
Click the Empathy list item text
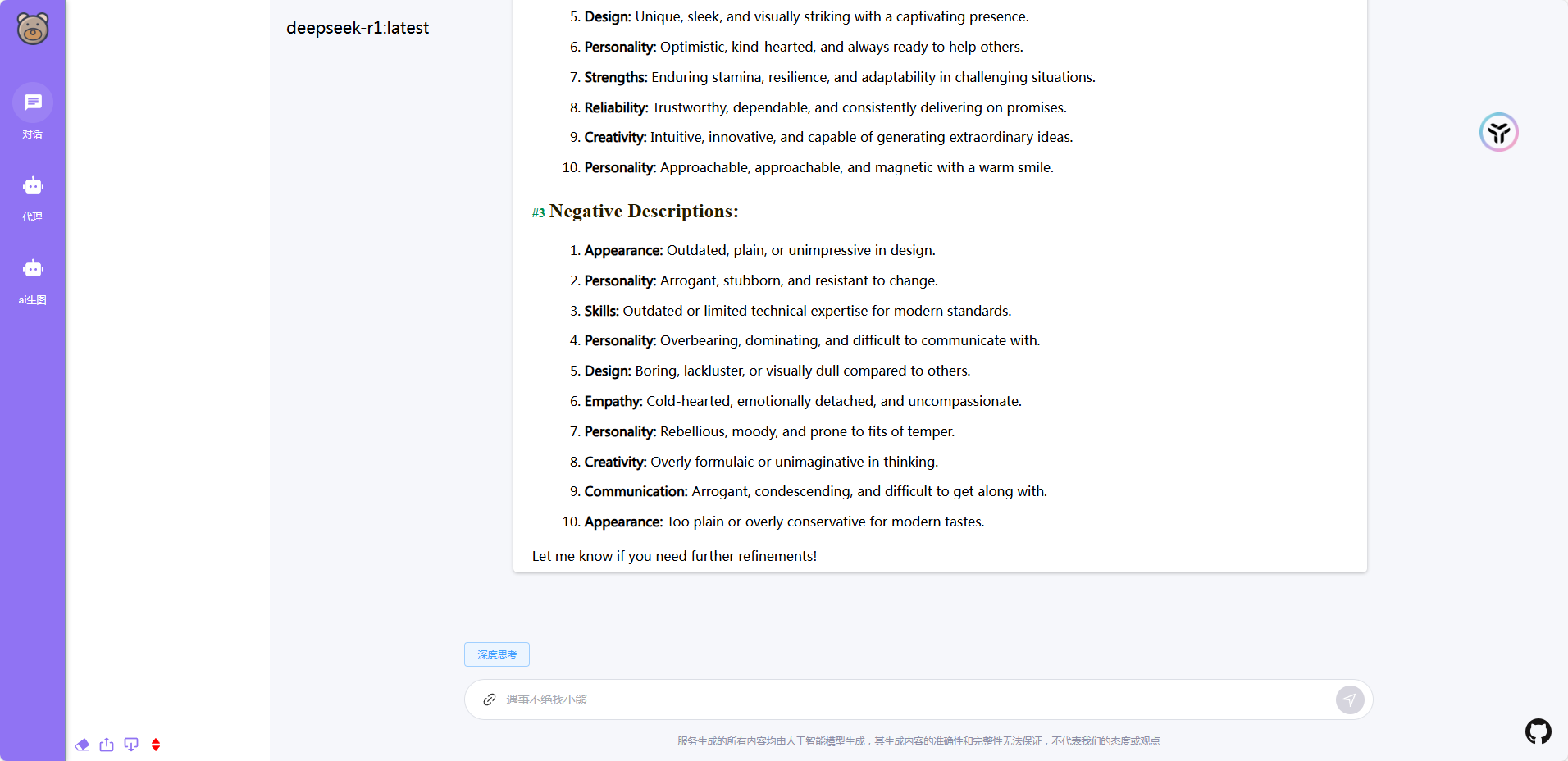pyautogui.click(x=804, y=401)
